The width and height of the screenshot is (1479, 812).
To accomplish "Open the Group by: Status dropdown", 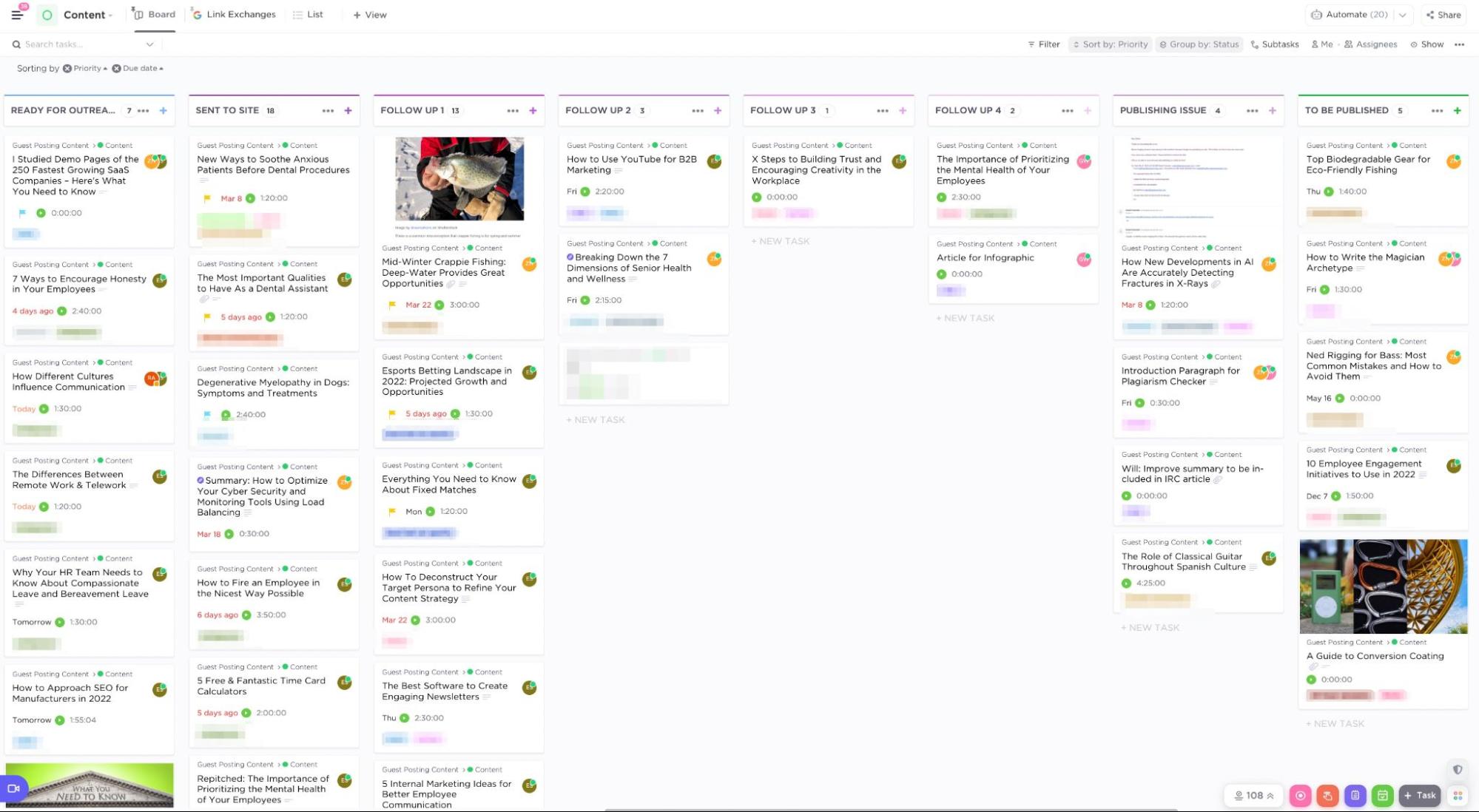I will (1199, 44).
